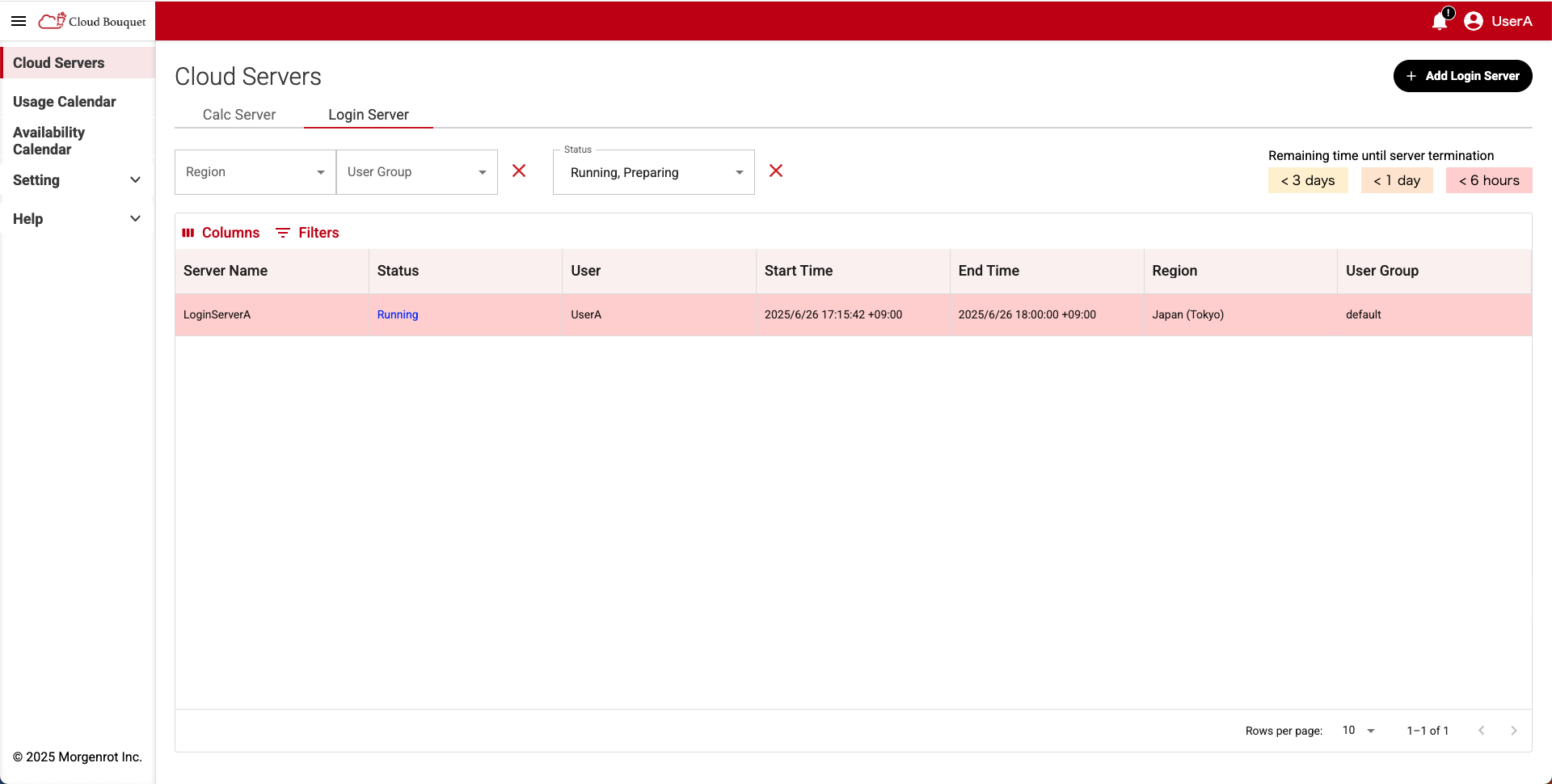Sort by the Status column header
The height and width of the screenshot is (784, 1552).
point(466,271)
